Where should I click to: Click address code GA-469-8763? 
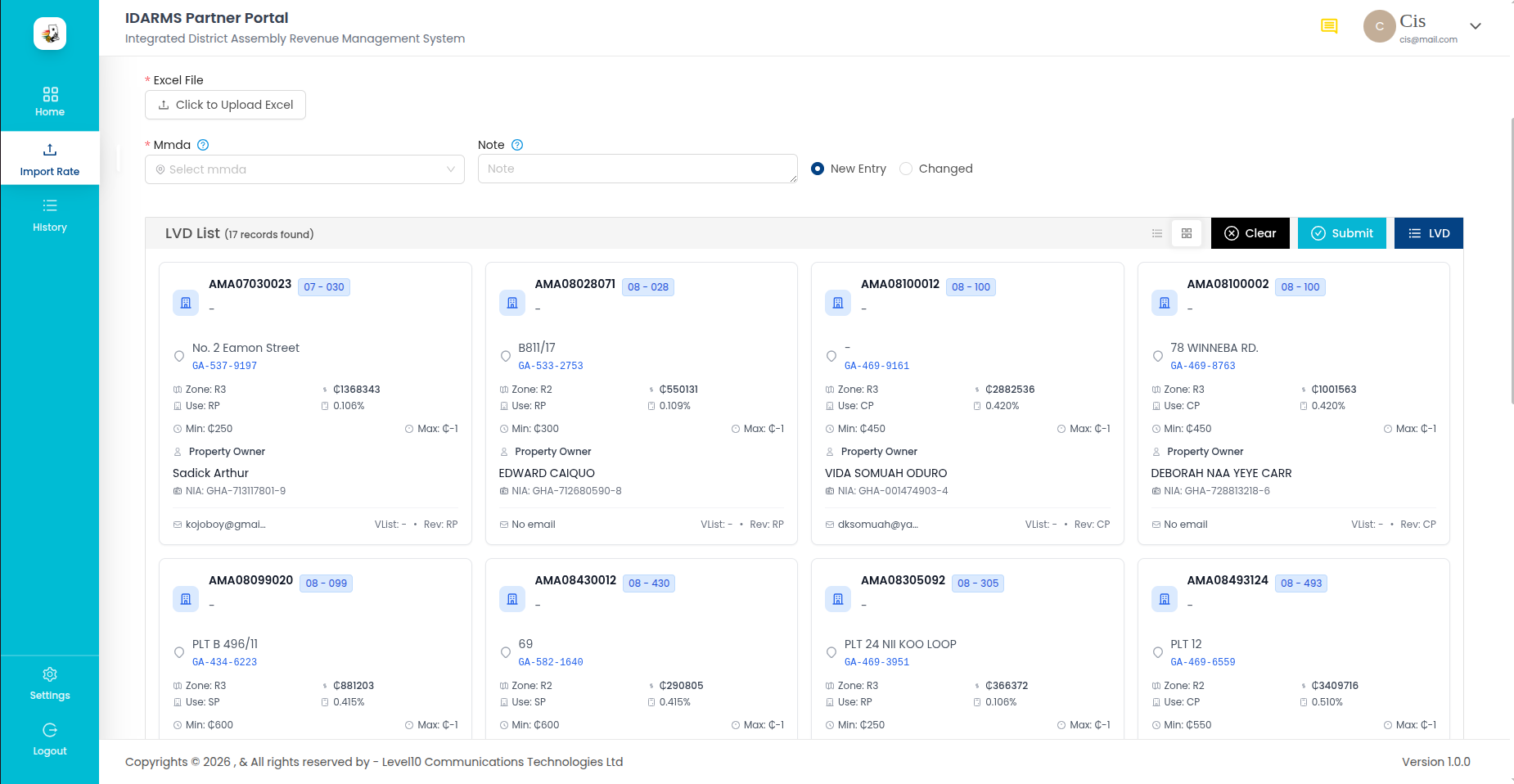pos(1203,366)
